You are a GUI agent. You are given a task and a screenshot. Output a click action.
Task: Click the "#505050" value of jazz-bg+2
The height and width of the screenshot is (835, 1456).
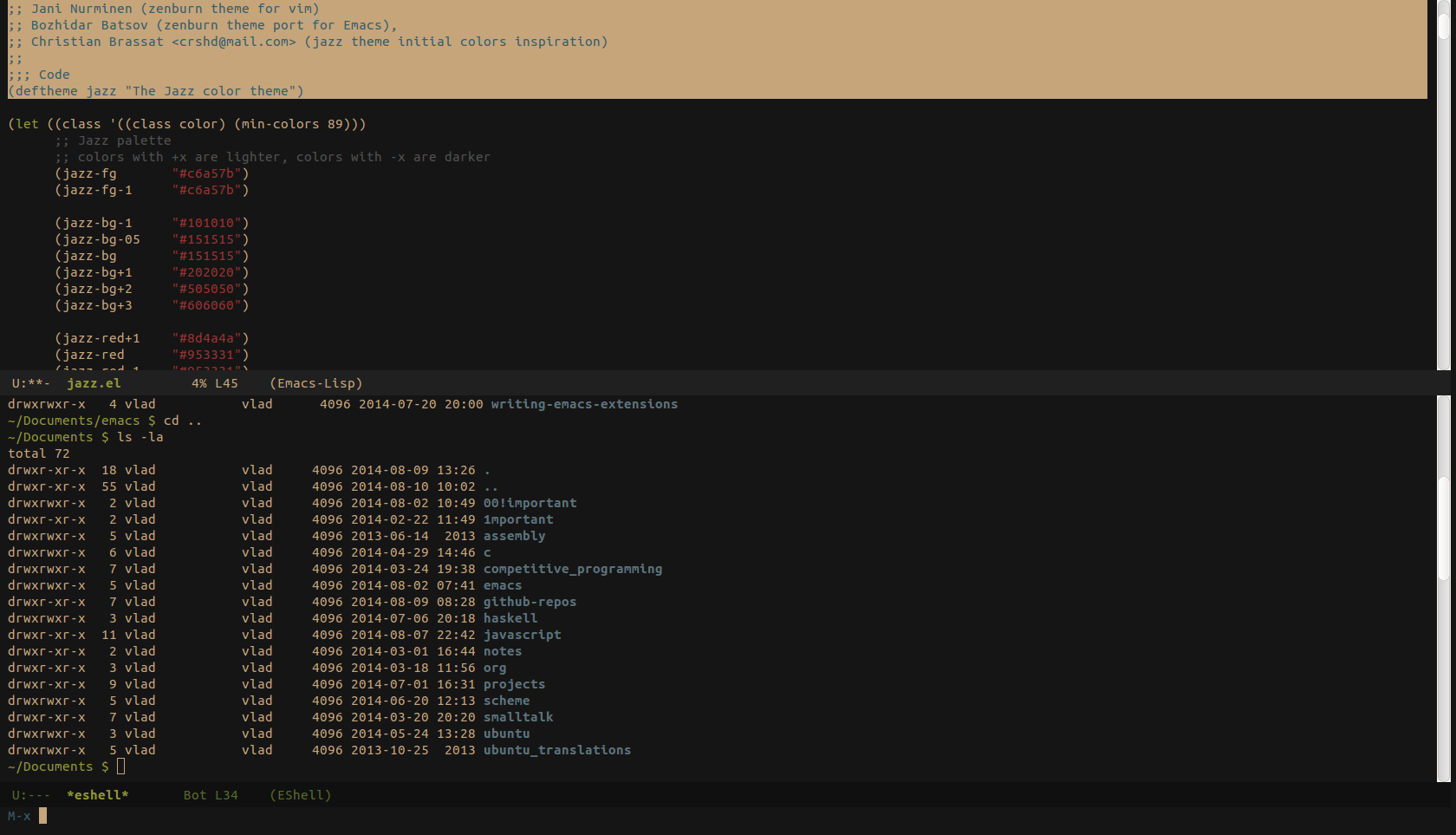coord(206,289)
